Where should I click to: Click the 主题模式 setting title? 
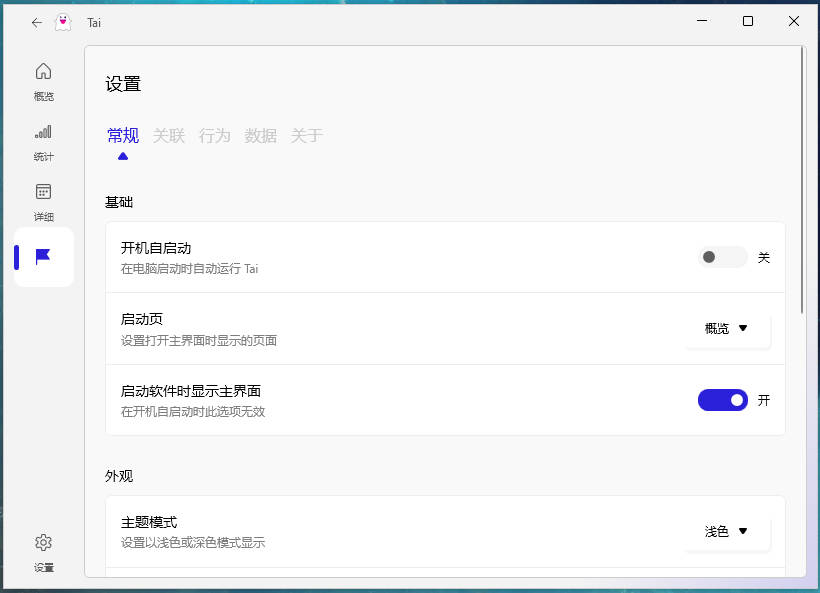pyautogui.click(x=149, y=522)
